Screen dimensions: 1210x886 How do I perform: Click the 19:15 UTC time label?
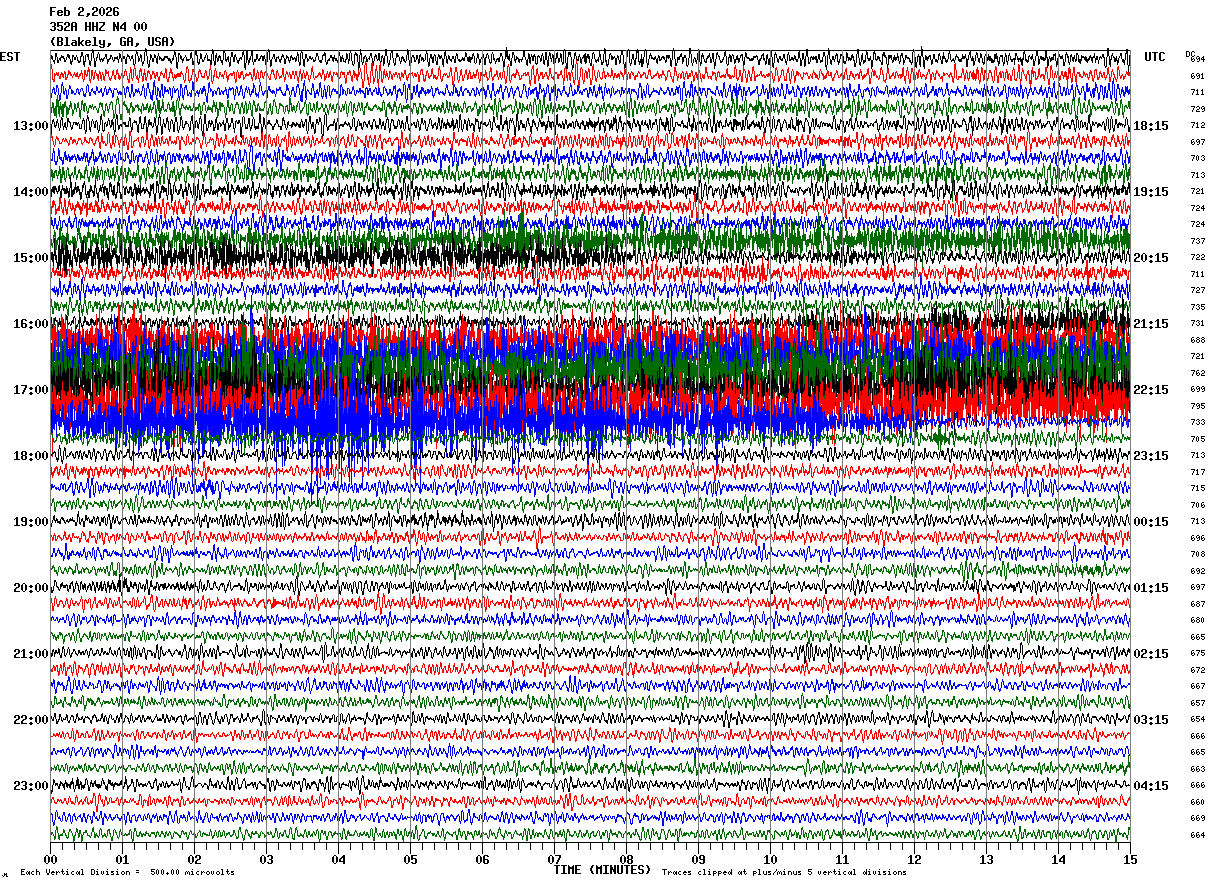coord(1151,192)
